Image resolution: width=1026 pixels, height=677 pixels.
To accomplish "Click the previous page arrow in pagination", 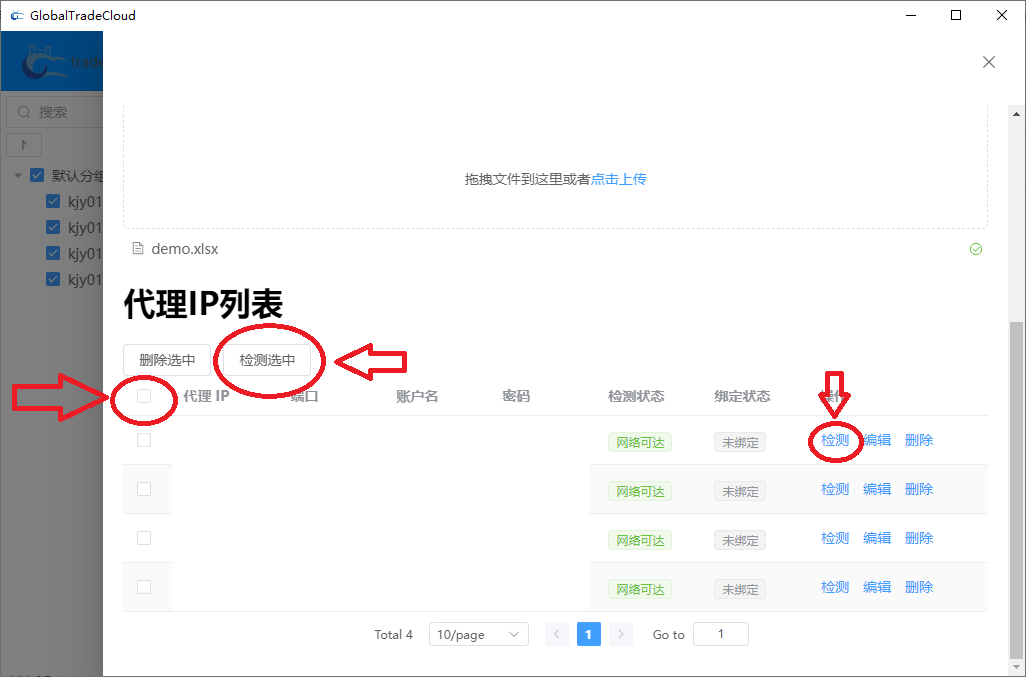I will [x=557, y=633].
